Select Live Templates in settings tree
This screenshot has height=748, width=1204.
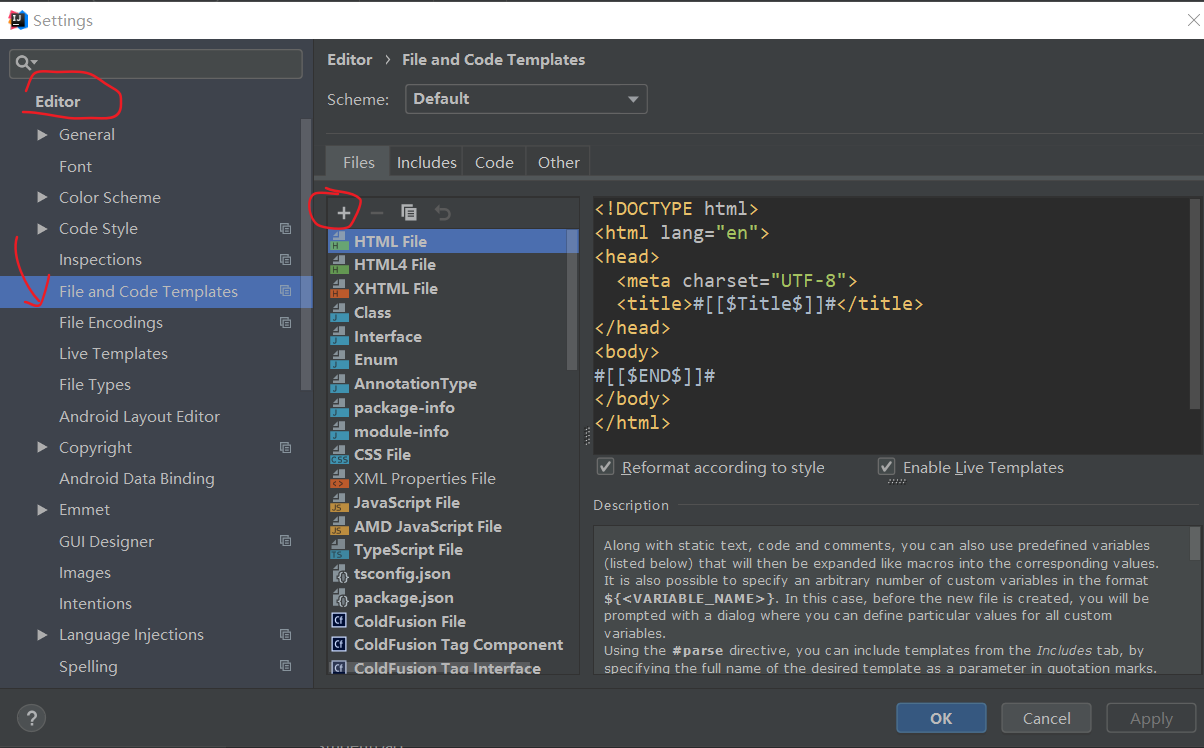click(x=113, y=354)
